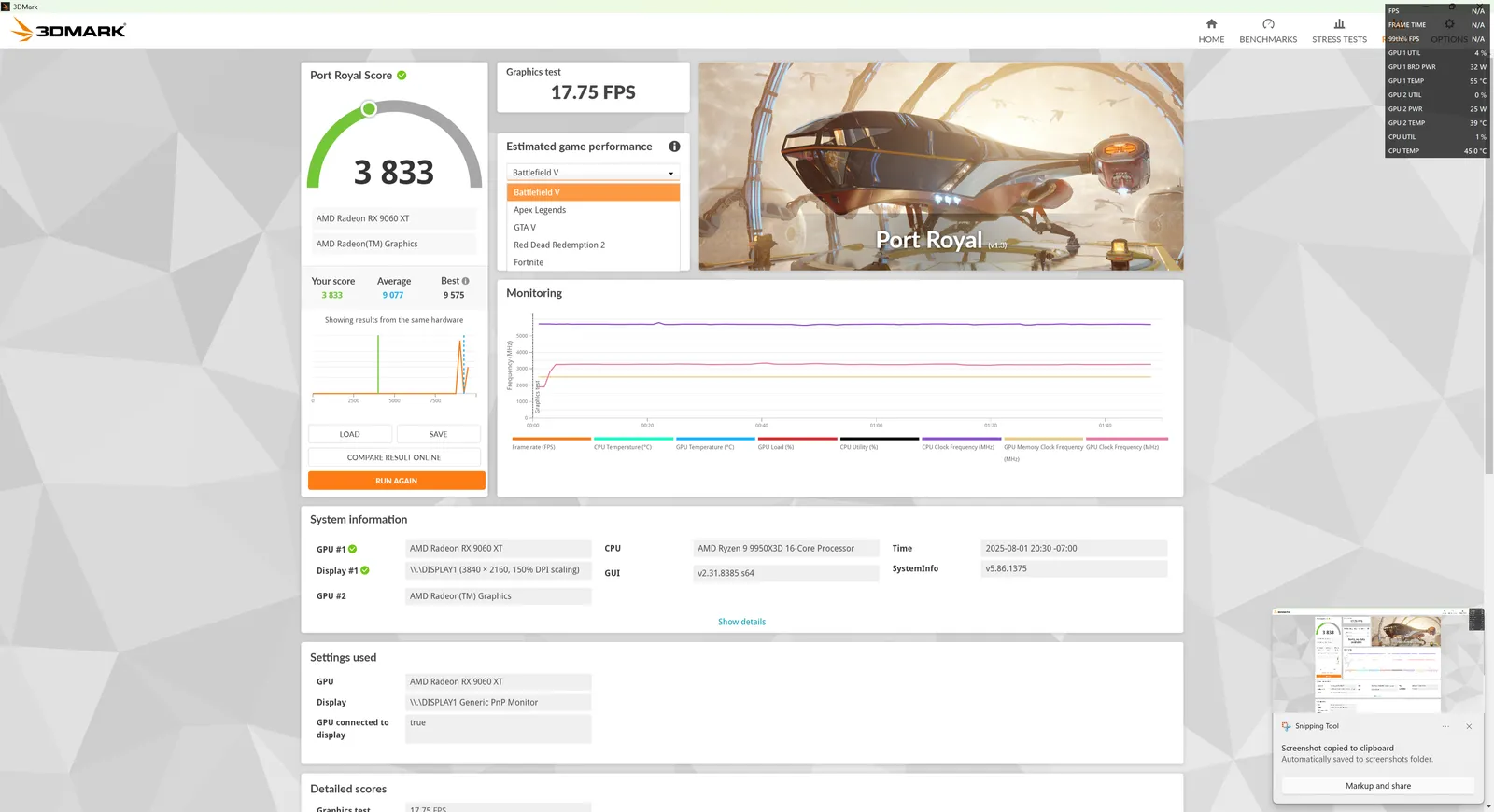
Task: Open the Benchmarks section
Action: 1267,31
